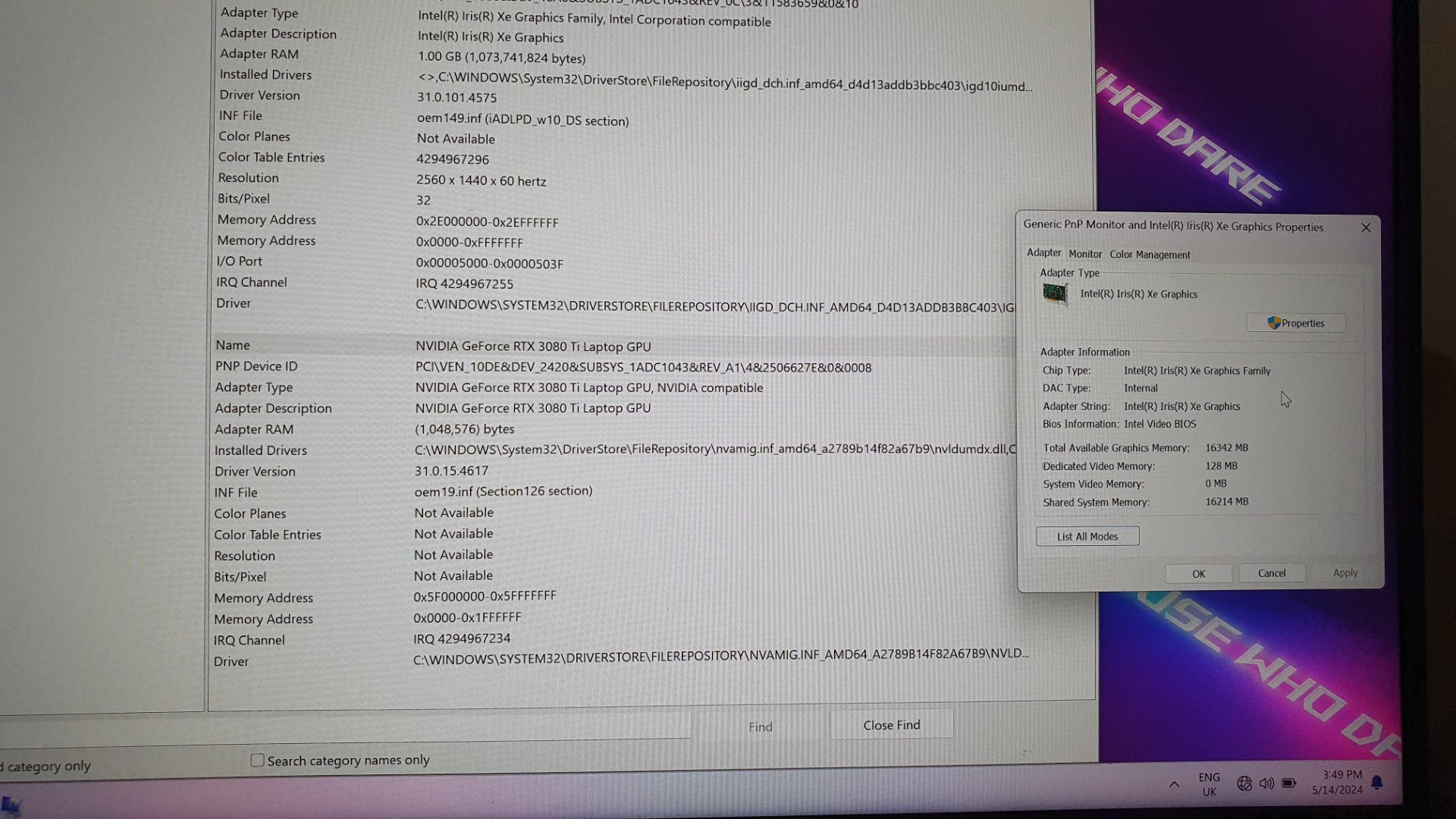Open the clock showing 3:49 PM

coord(1337,782)
